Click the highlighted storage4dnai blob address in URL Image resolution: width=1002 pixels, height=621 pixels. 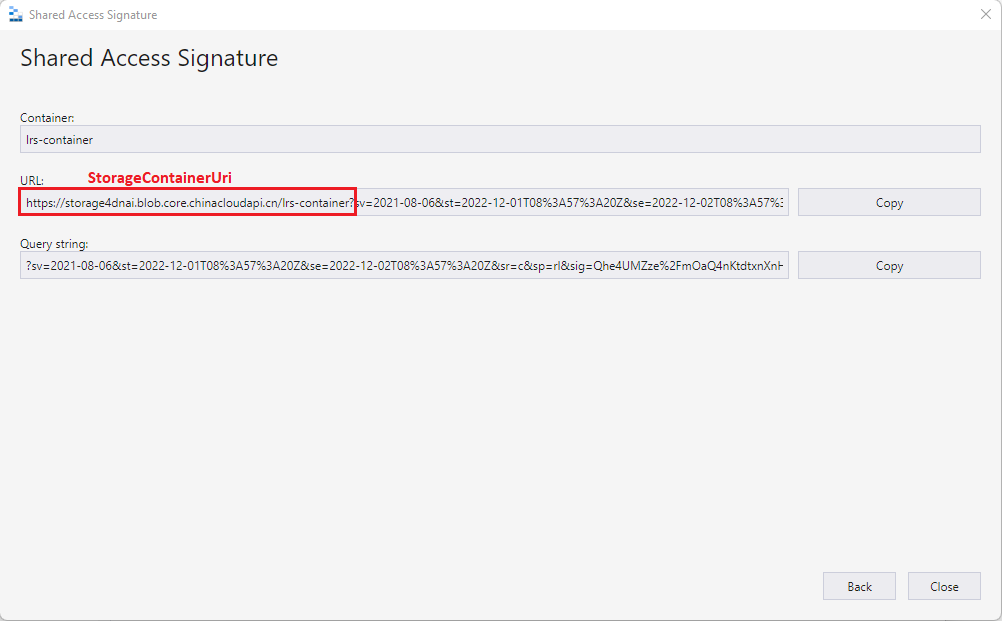click(x=187, y=202)
